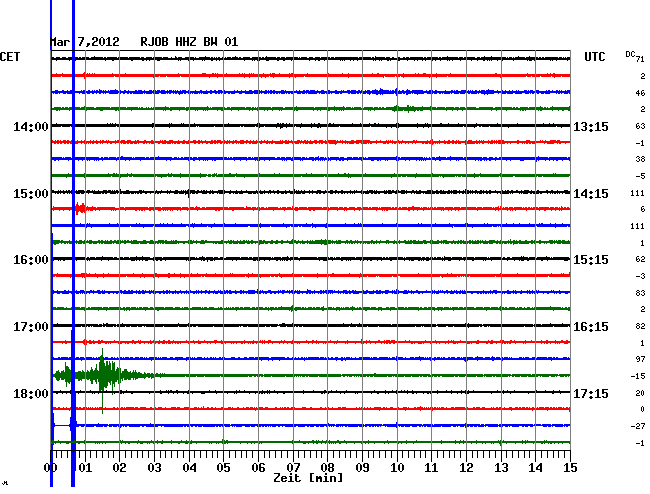The height and width of the screenshot is (494, 650).
Task: Click the DC offset value "46"
Action: [640, 93]
